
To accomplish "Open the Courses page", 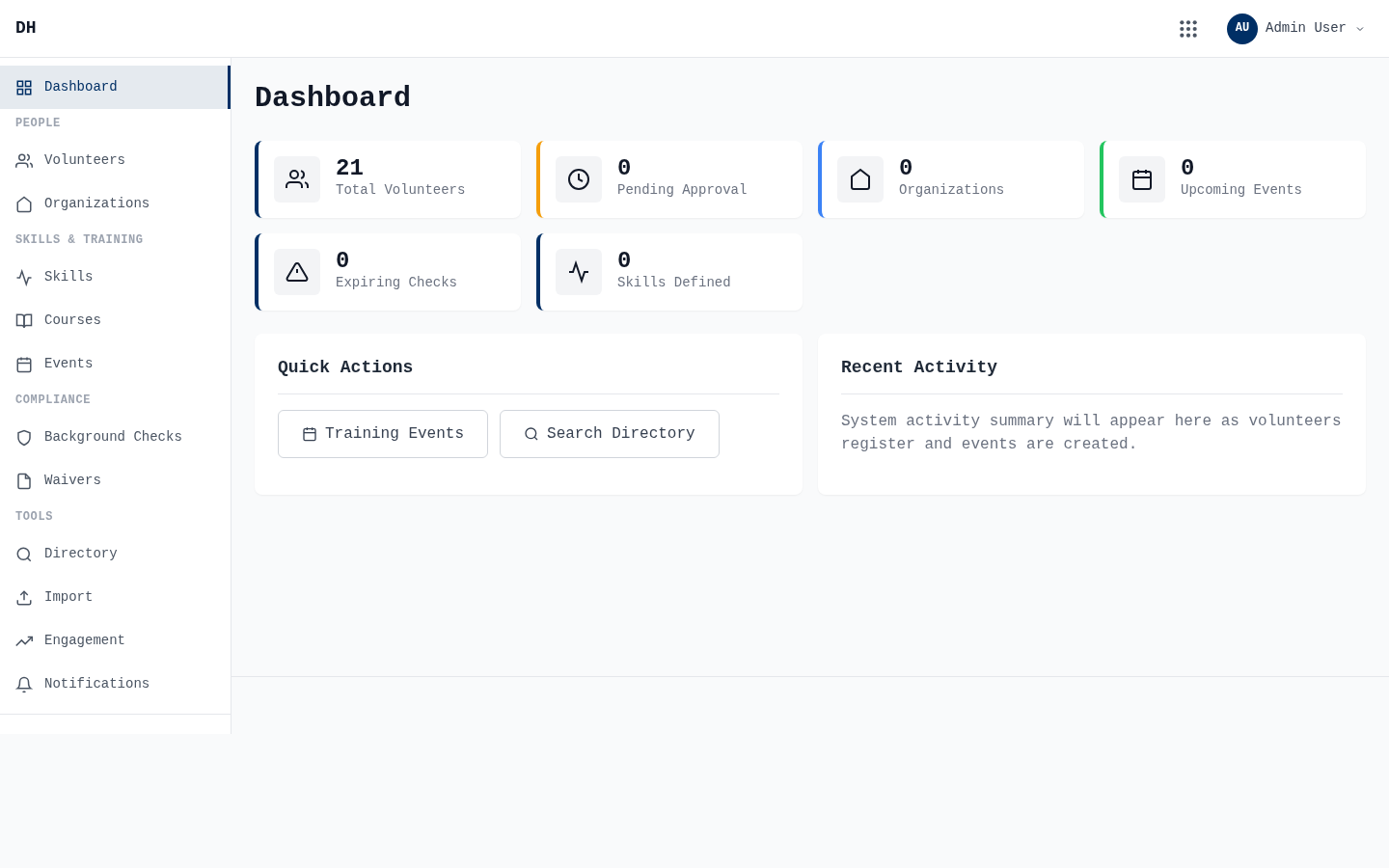I will coord(72,320).
